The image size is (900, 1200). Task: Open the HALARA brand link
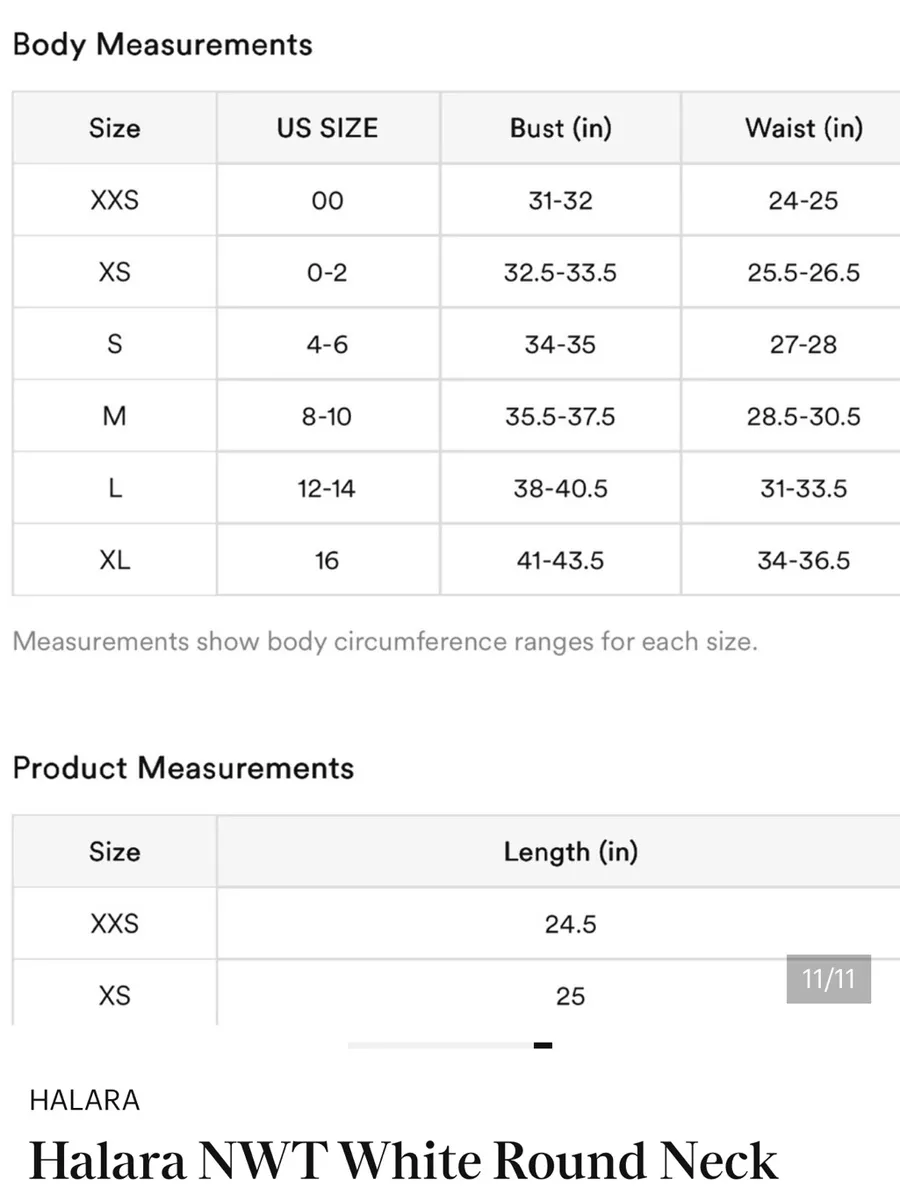coord(85,1101)
